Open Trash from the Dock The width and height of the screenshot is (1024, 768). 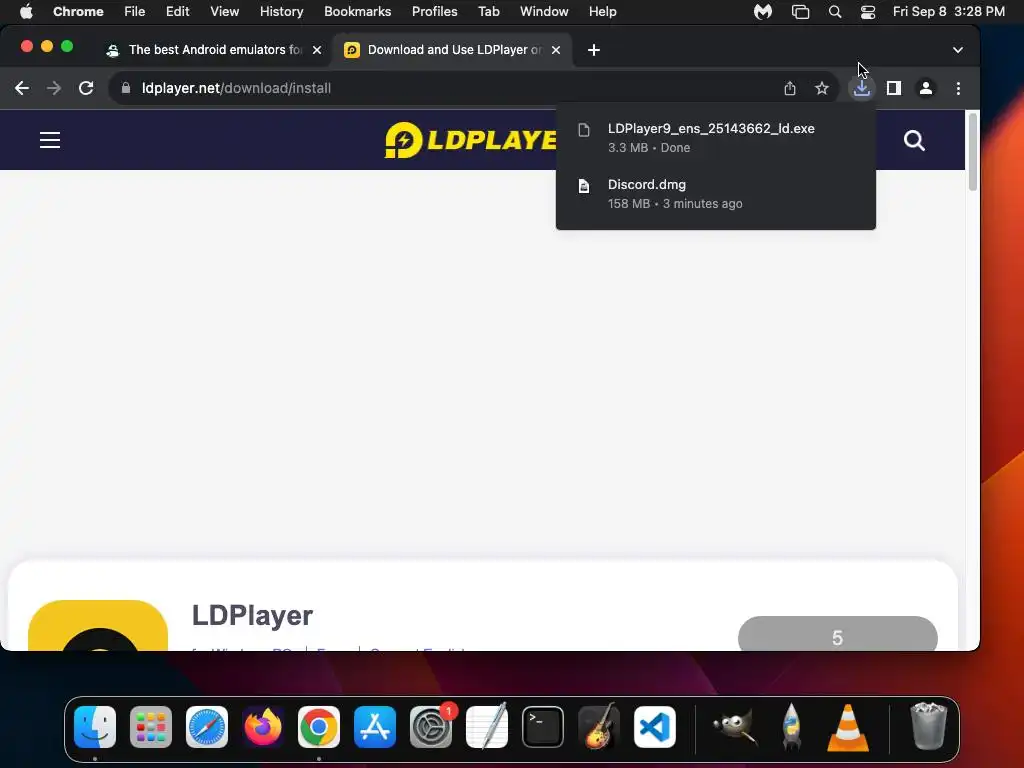pos(928,726)
